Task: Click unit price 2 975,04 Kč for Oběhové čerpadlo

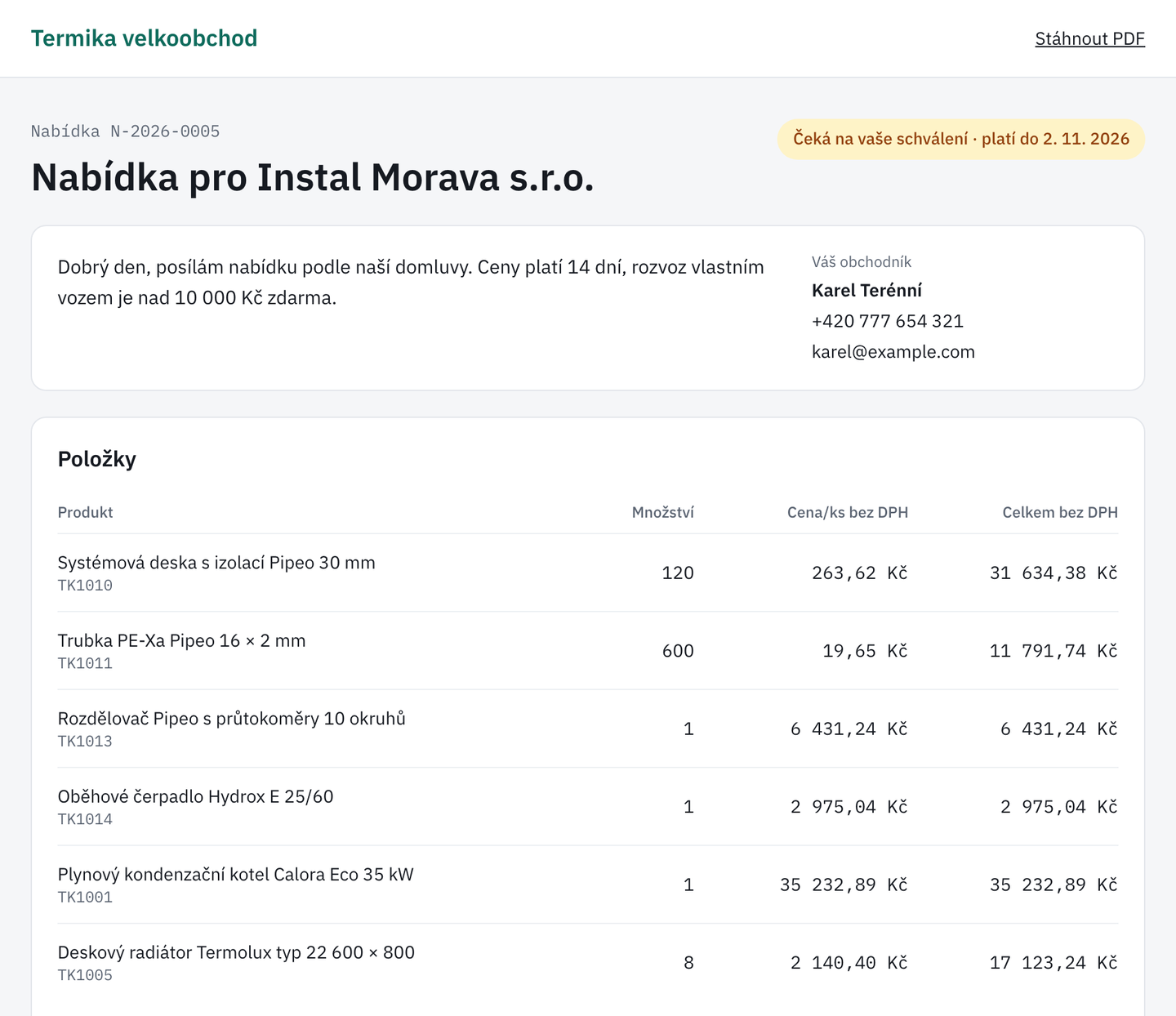Action: (849, 807)
